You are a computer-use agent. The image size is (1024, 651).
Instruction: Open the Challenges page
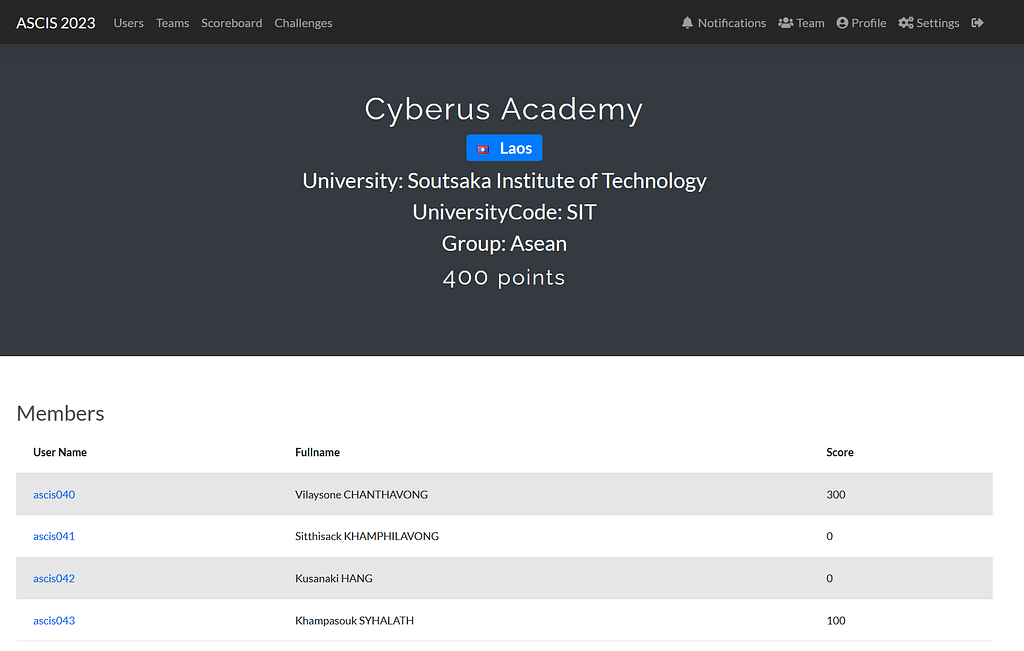[x=303, y=23]
